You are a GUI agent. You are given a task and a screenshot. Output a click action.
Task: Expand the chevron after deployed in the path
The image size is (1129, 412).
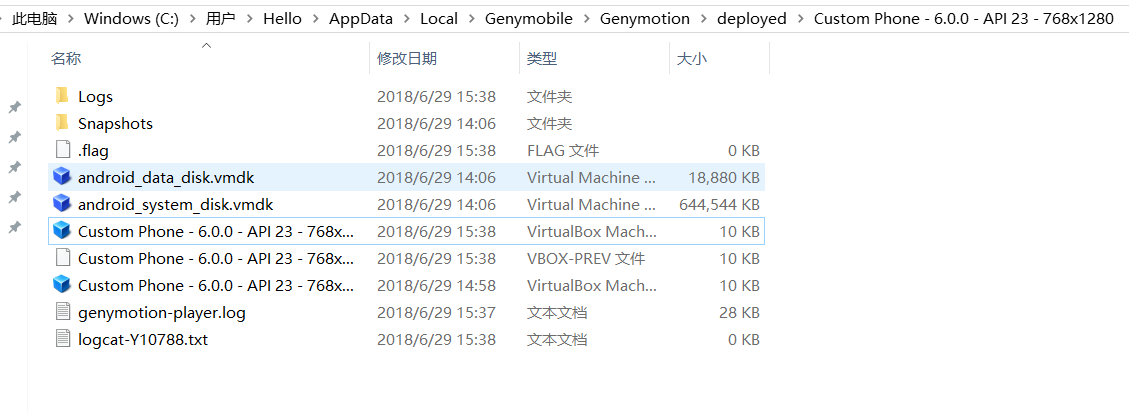click(x=800, y=19)
